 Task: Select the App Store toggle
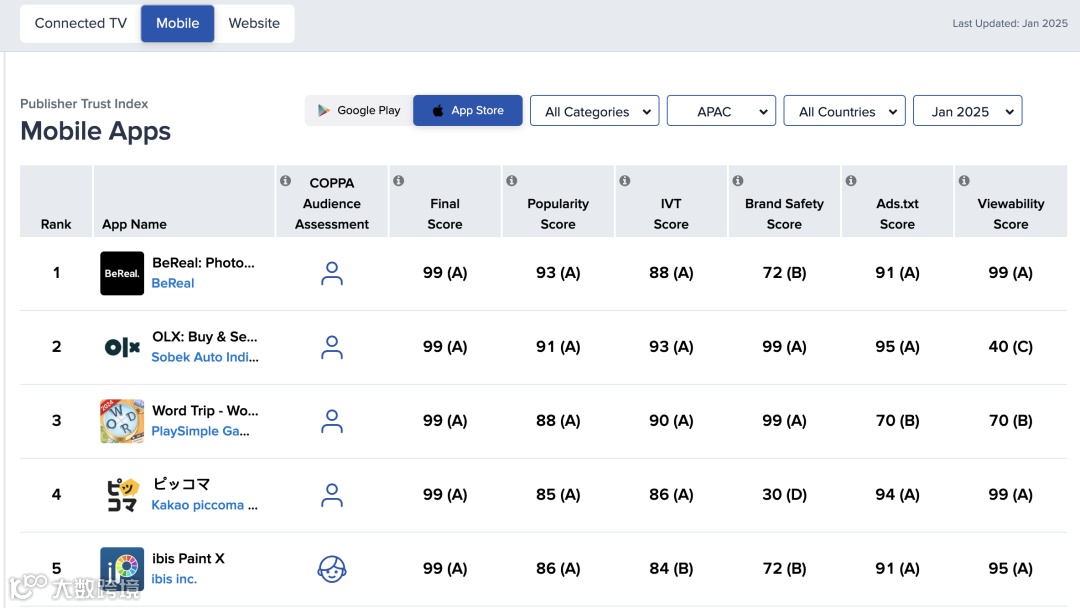coord(468,111)
